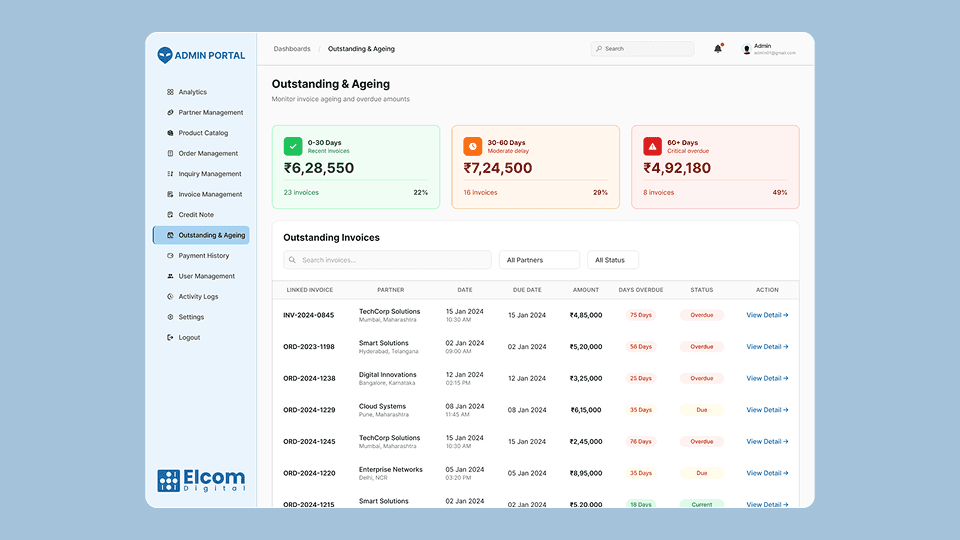Go to Payment History menu item
960x540 pixels.
point(203,256)
